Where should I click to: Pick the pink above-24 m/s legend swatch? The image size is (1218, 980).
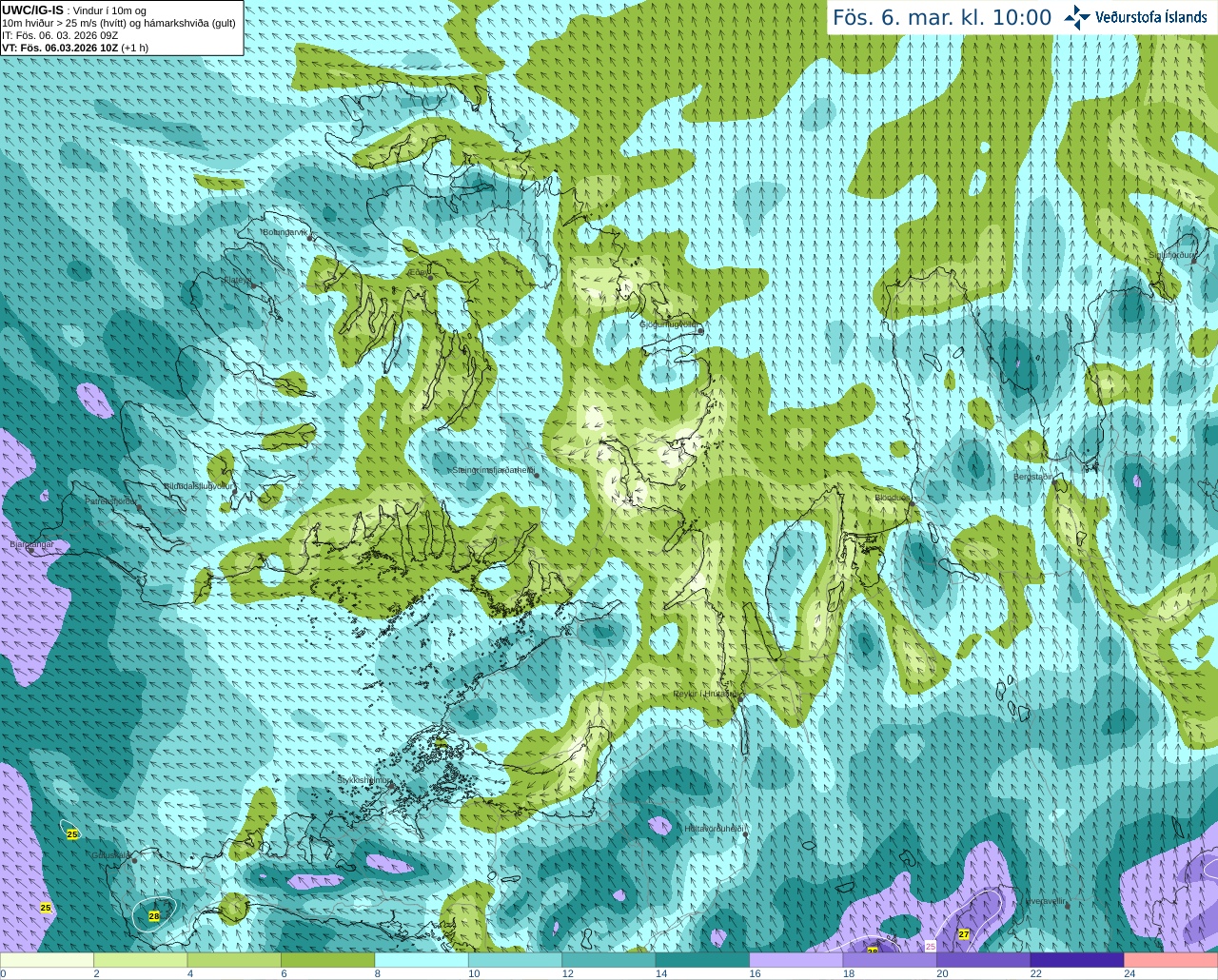(x=1171, y=960)
